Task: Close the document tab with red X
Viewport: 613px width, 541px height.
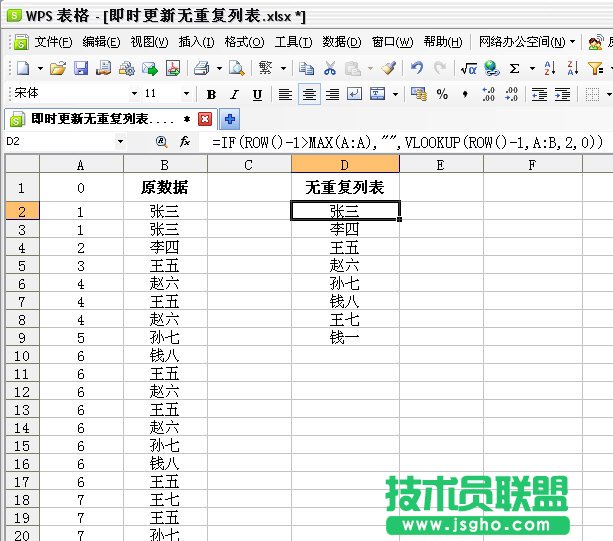Action: 205,119
